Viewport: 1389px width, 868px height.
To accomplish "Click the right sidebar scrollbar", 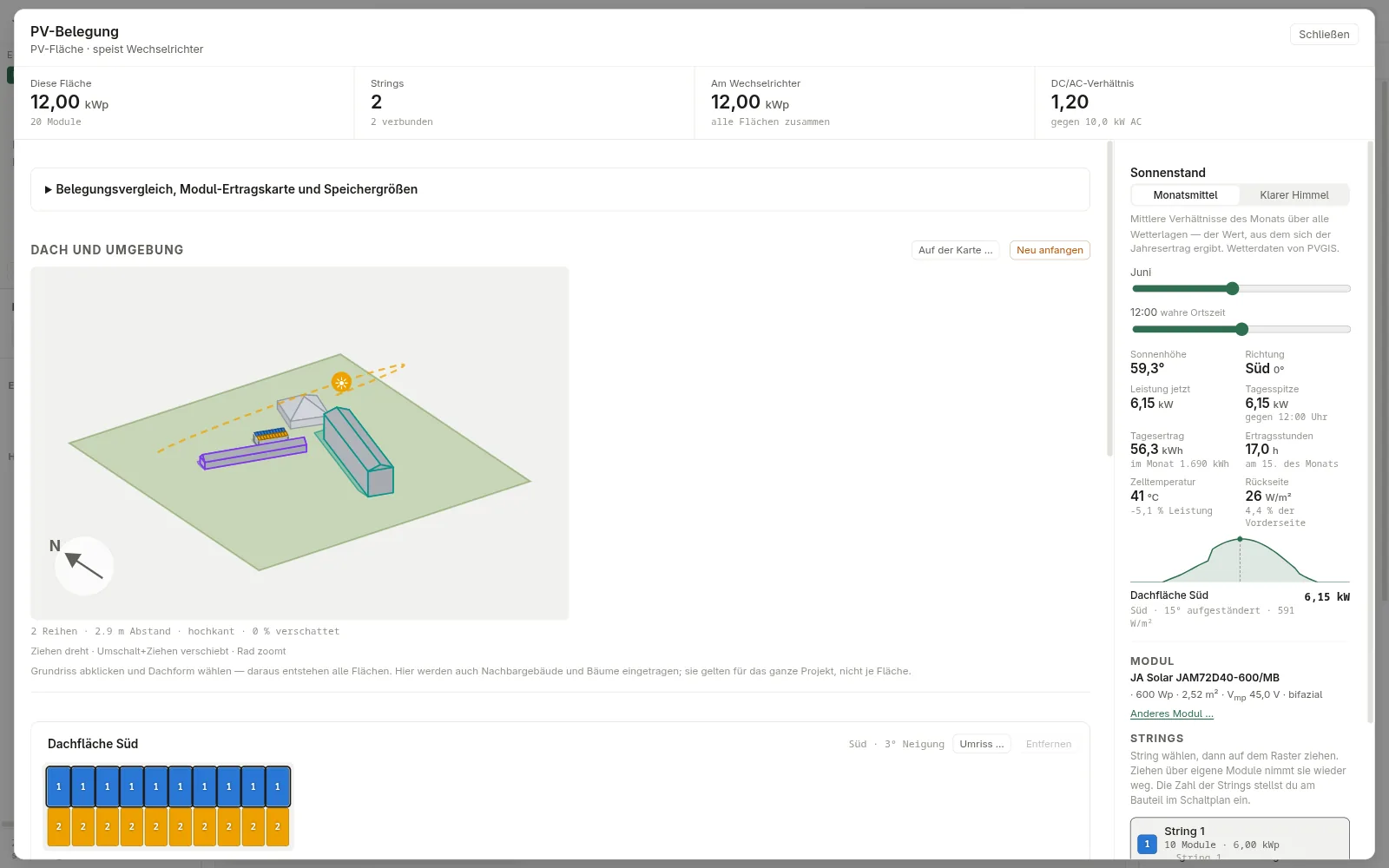I will [1371, 432].
